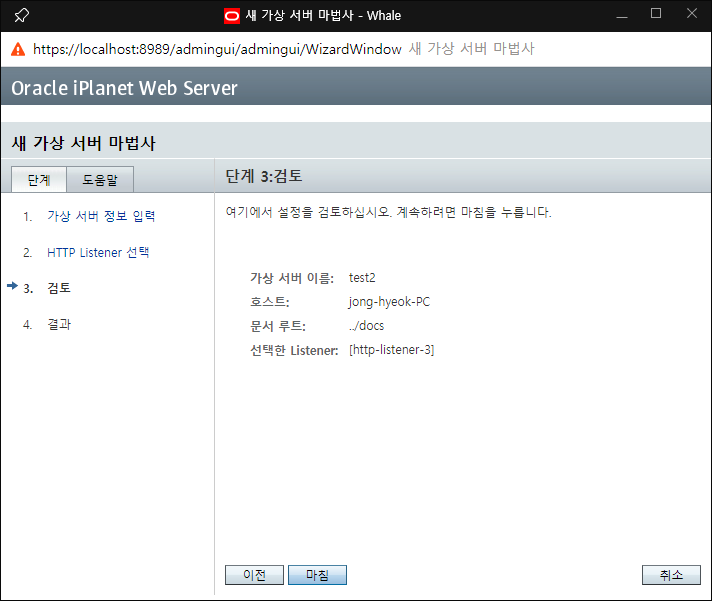The width and height of the screenshot is (712, 601).
Task: Switch to the 단계 tab
Action: [39, 180]
